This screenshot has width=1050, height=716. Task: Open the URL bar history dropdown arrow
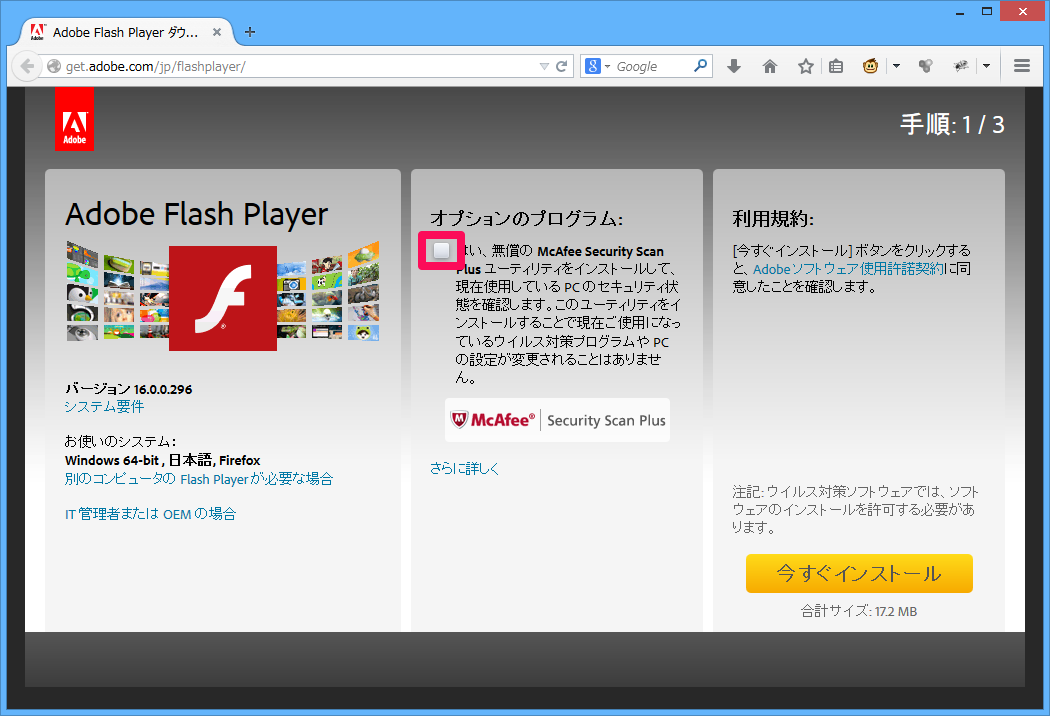[544, 67]
